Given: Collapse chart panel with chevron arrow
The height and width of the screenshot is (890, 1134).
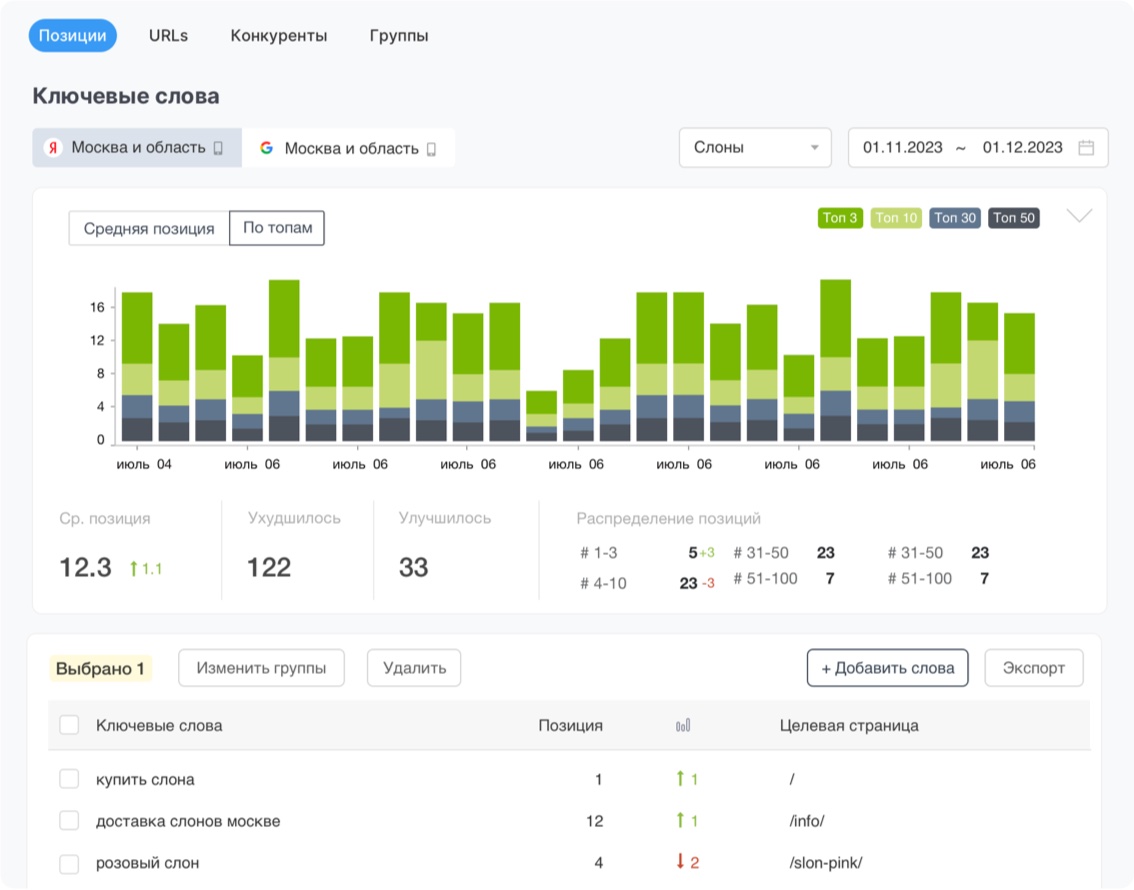Looking at the screenshot, I should click(1079, 216).
